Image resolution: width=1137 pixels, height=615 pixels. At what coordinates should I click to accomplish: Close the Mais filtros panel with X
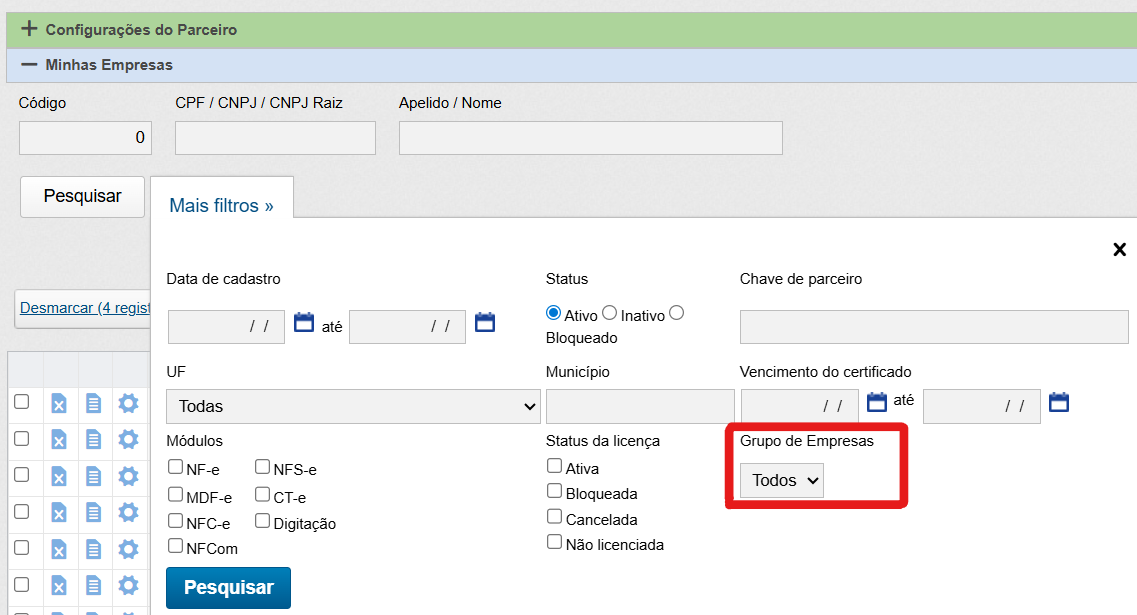(1119, 250)
